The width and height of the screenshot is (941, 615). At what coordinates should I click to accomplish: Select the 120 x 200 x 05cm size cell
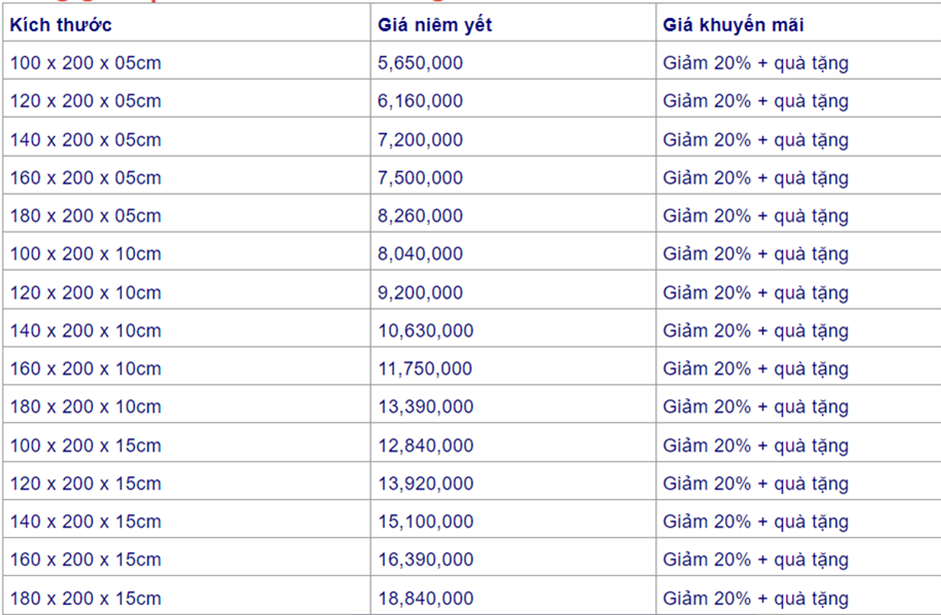[85, 101]
